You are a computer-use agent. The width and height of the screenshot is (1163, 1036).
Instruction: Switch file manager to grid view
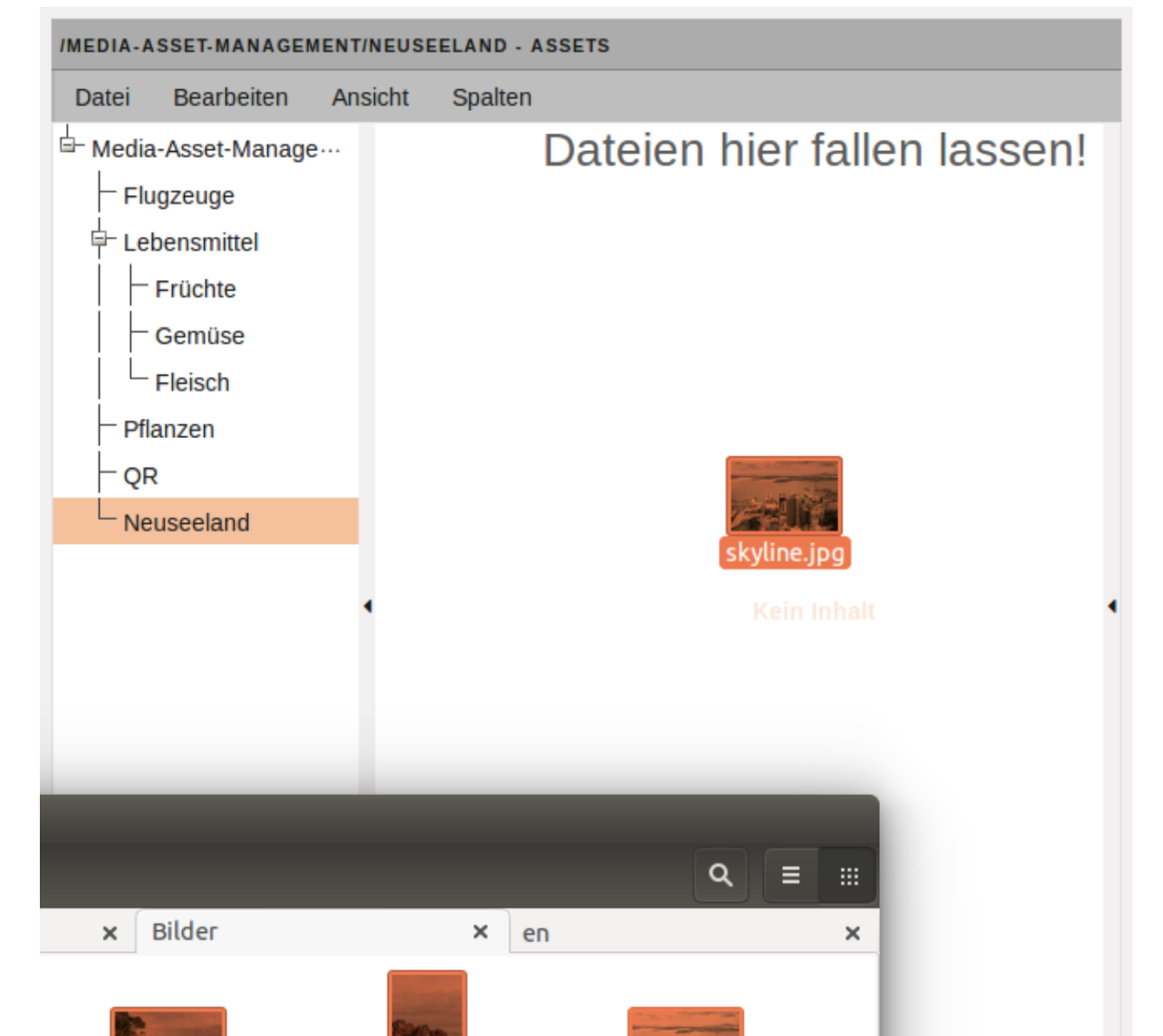pos(849,875)
